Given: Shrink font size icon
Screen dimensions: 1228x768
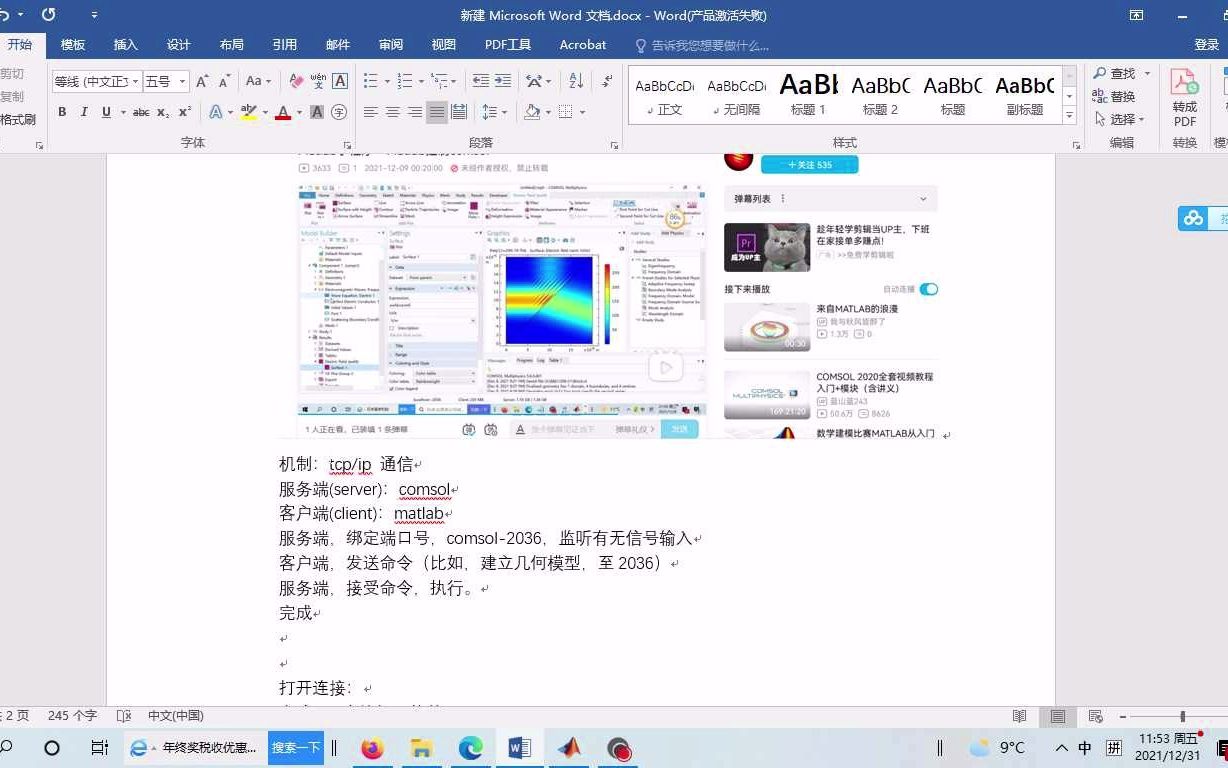Looking at the screenshot, I should coord(223,81).
